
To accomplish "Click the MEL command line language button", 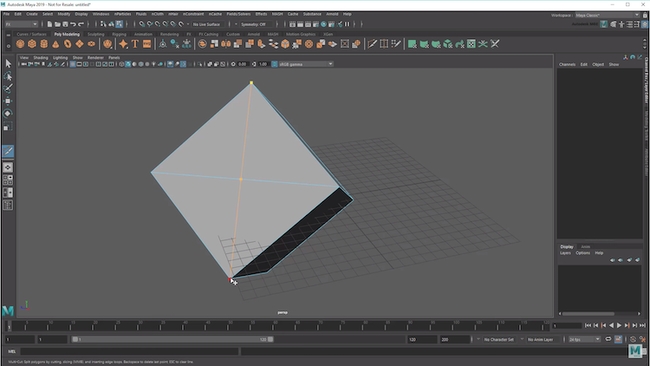I will click(x=12, y=351).
